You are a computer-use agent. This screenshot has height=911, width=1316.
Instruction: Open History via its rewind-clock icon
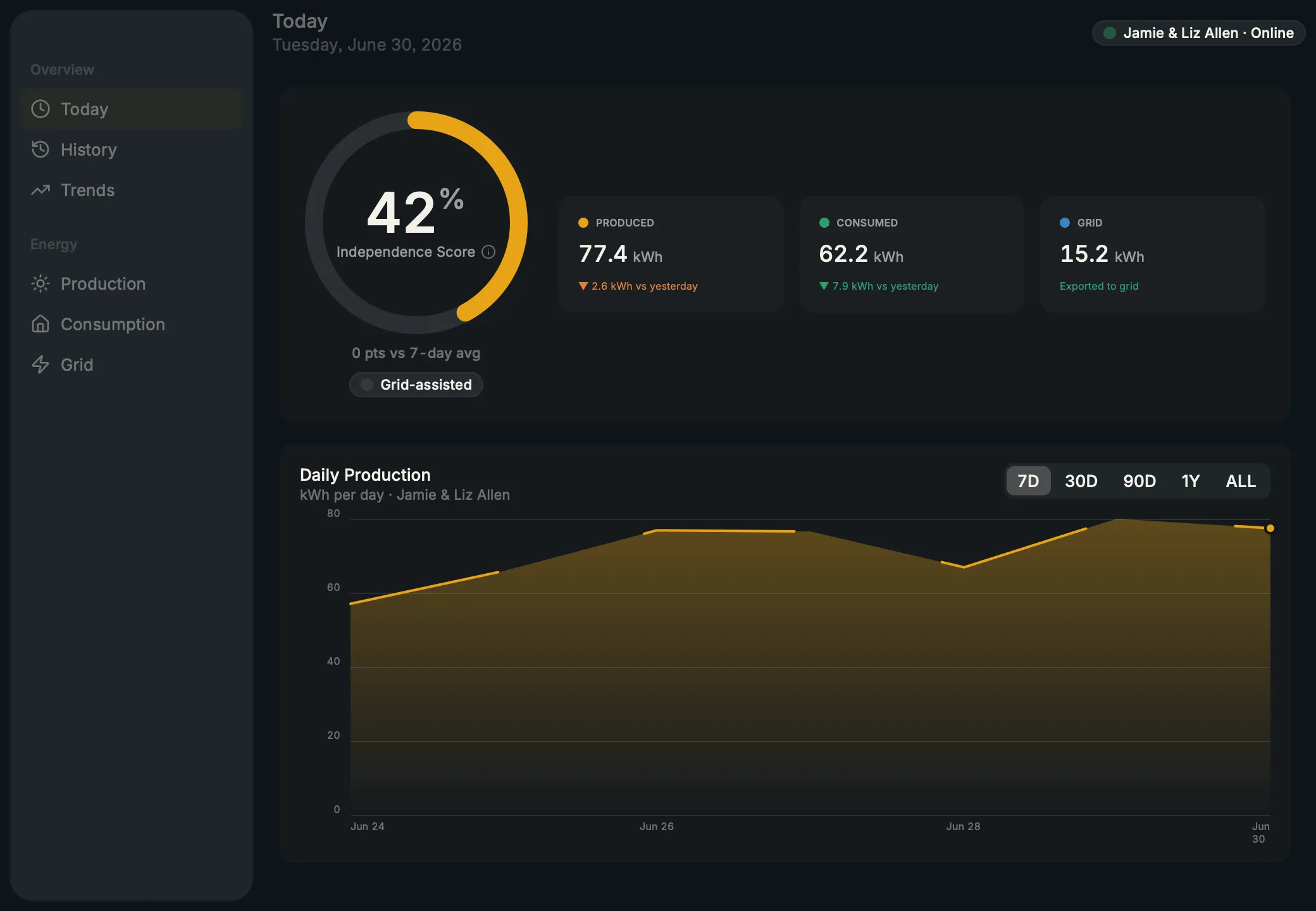(x=40, y=149)
